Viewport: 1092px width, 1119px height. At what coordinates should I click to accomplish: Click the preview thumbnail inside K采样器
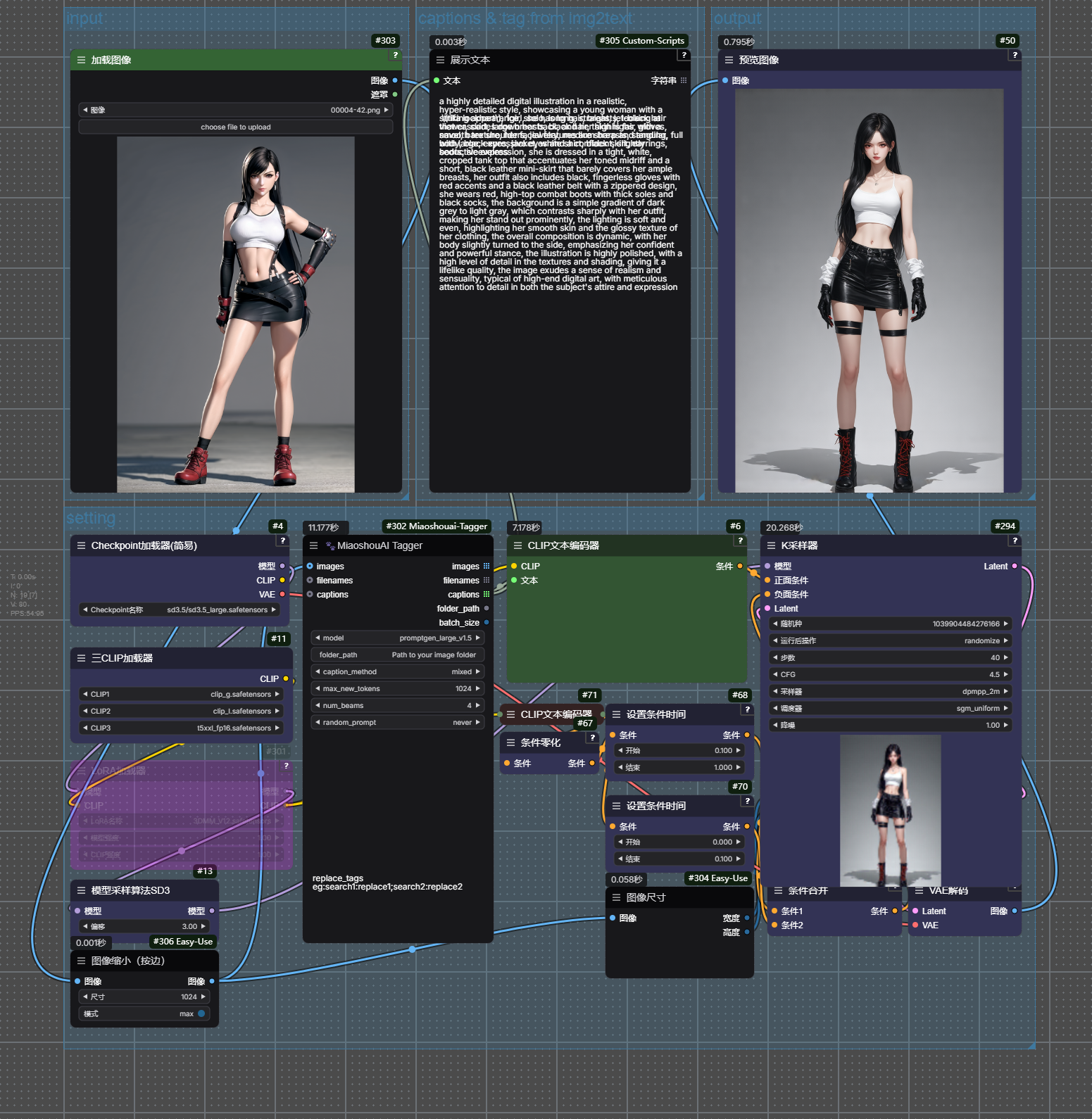[x=891, y=811]
